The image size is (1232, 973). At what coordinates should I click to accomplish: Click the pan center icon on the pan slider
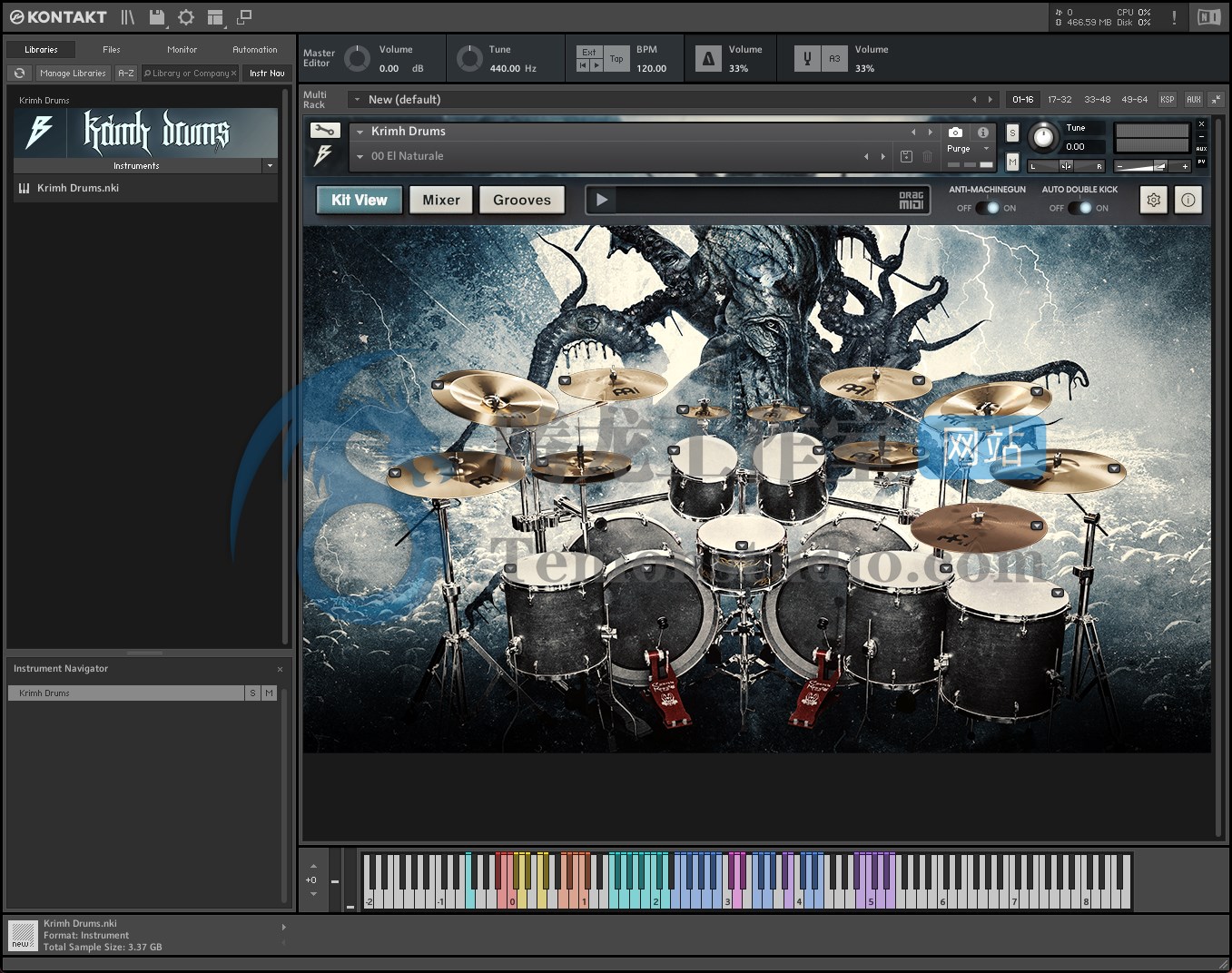coord(1067,166)
